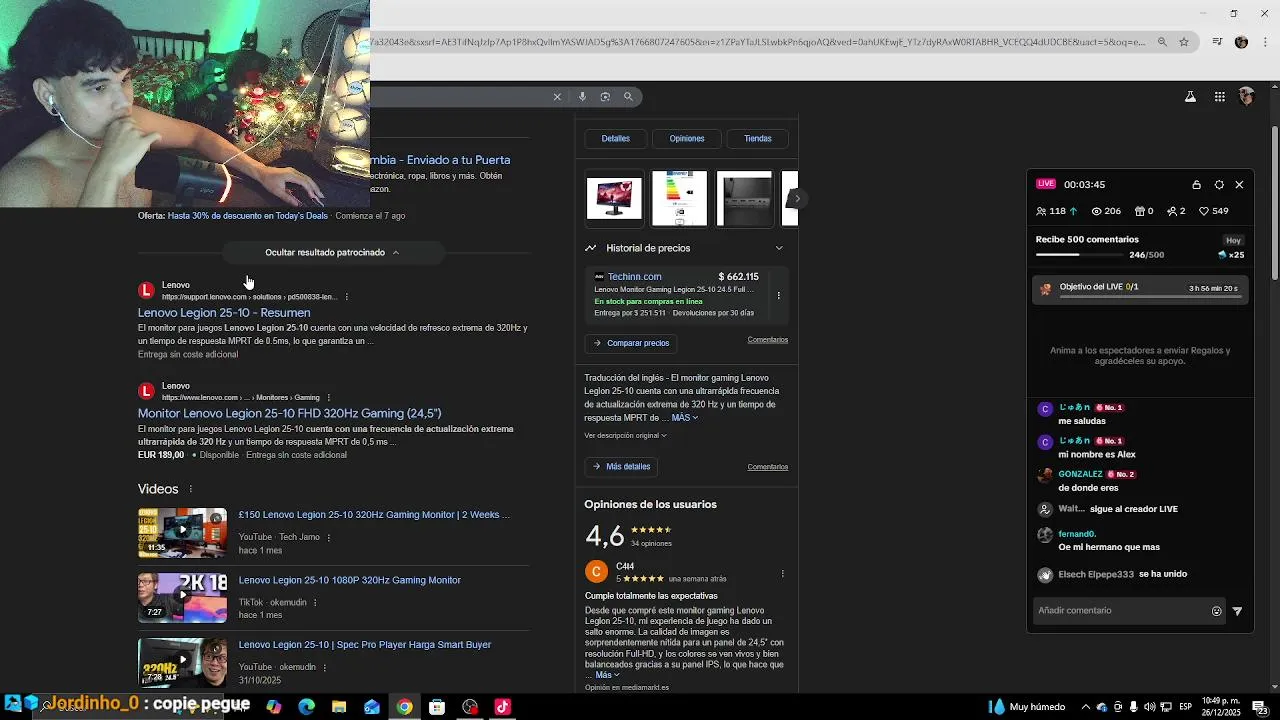Open TikTok LIVE Studio taskbar icon
The image size is (1280, 720).
coord(502,707)
